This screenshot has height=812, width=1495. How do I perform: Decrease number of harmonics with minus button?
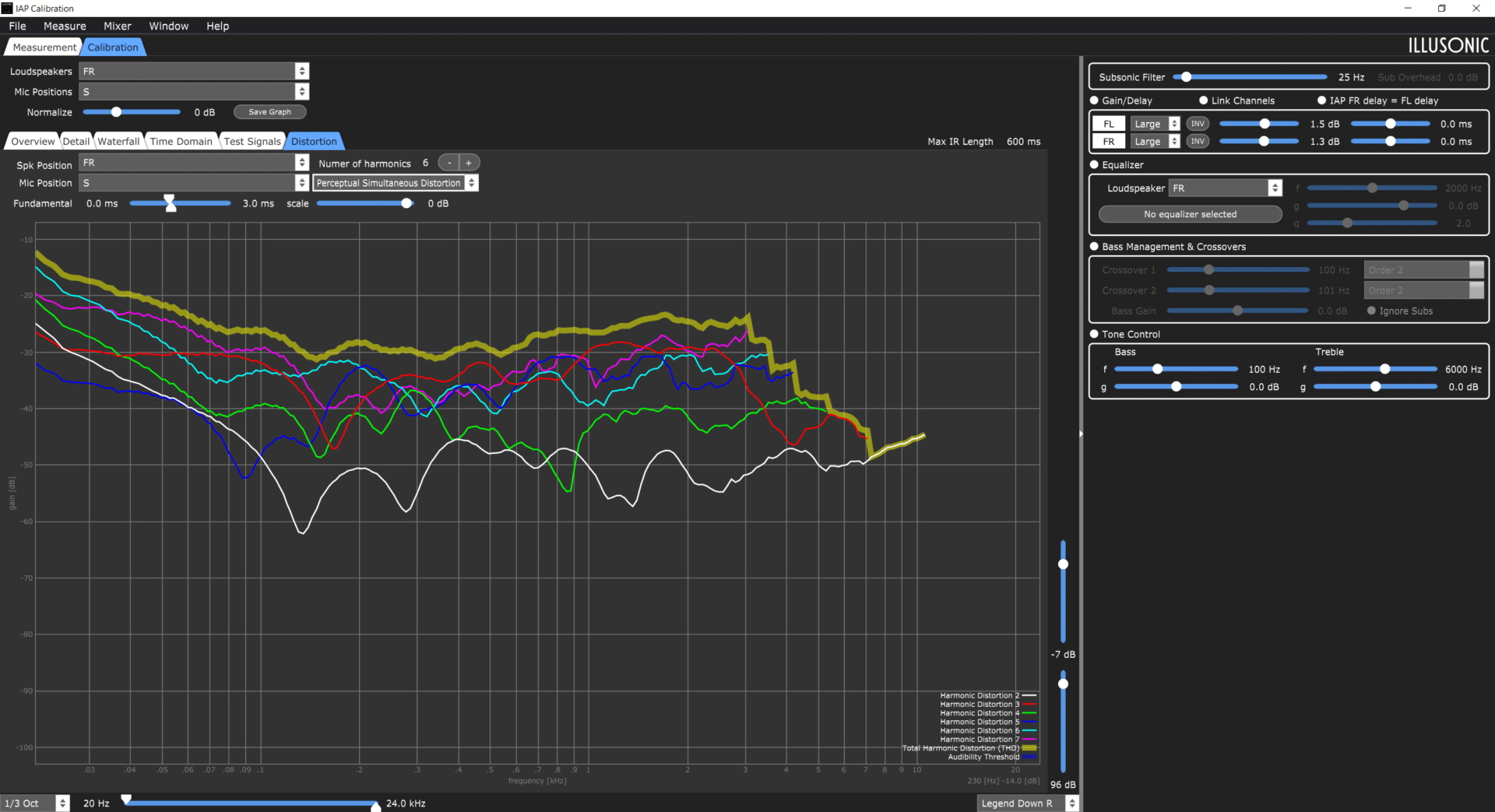tap(449, 163)
